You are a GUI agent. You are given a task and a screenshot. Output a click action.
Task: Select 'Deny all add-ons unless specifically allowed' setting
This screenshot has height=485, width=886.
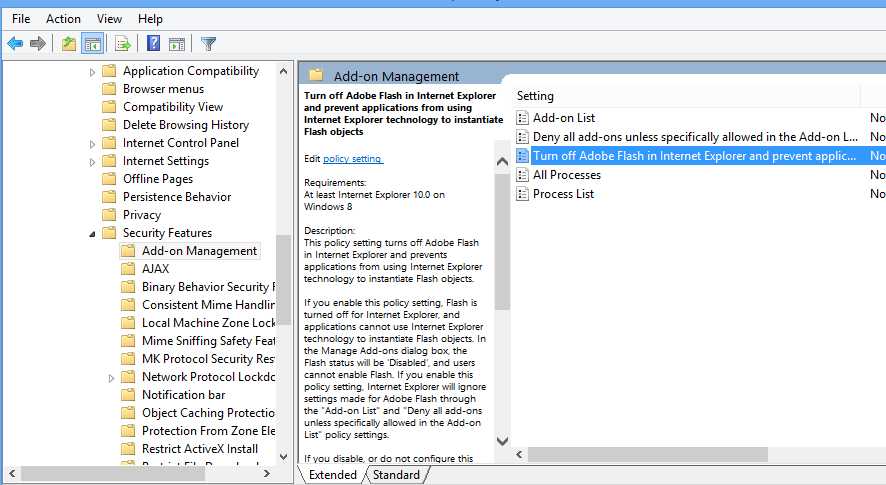[x=695, y=137]
